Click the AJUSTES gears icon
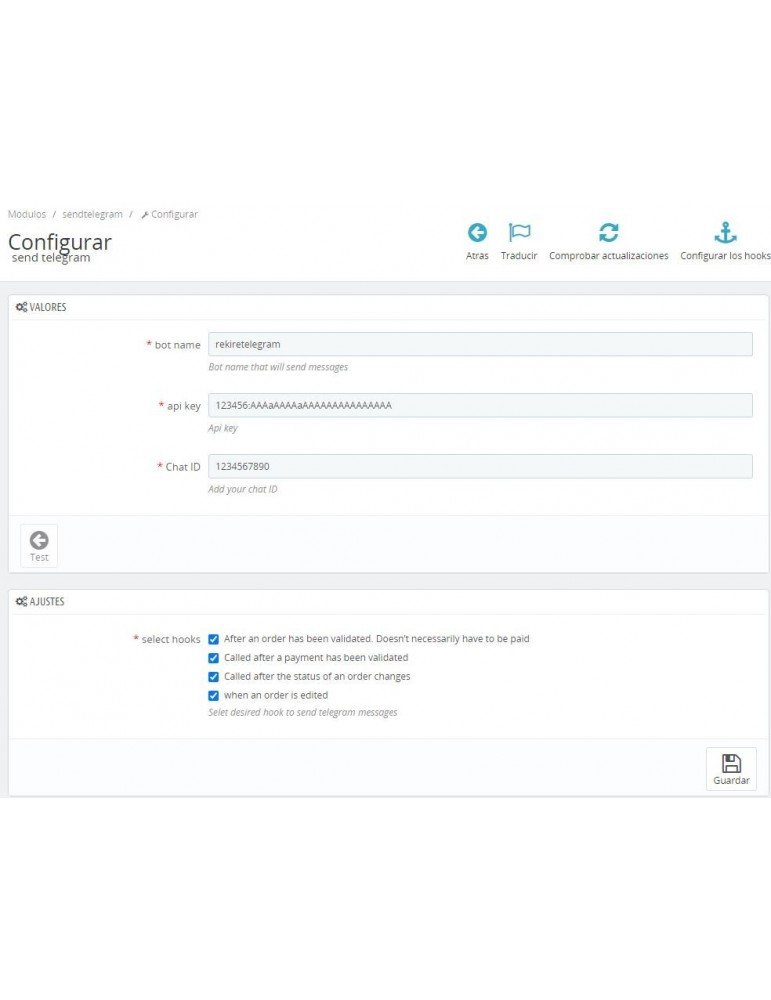 [21, 601]
